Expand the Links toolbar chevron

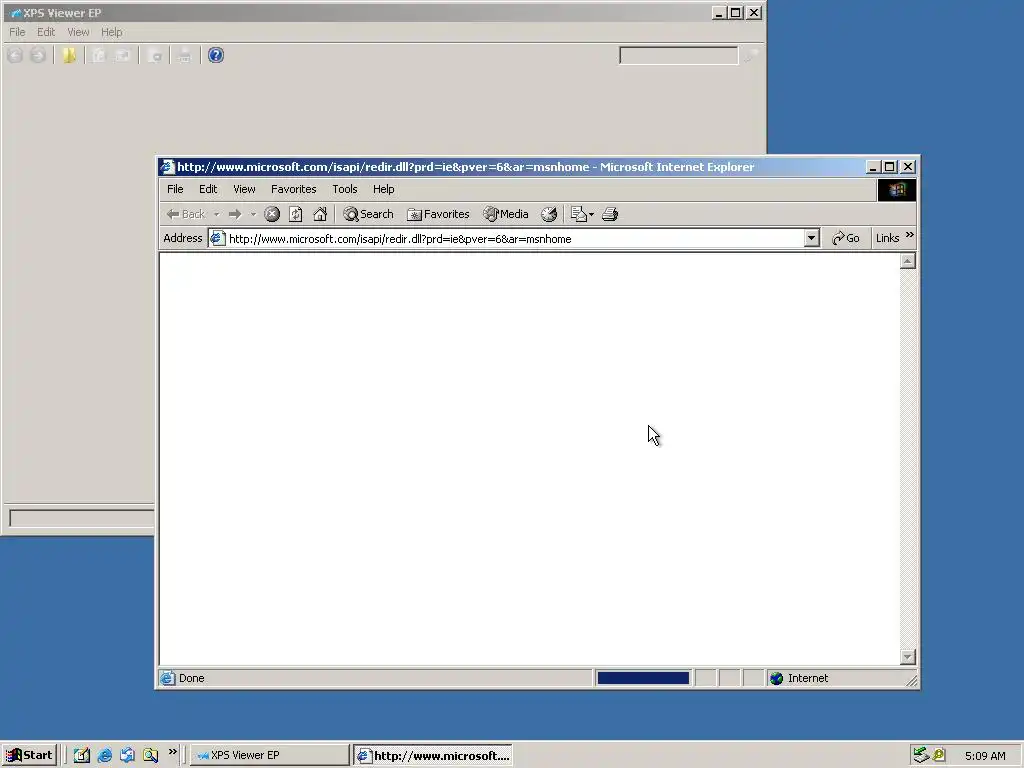pos(910,235)
